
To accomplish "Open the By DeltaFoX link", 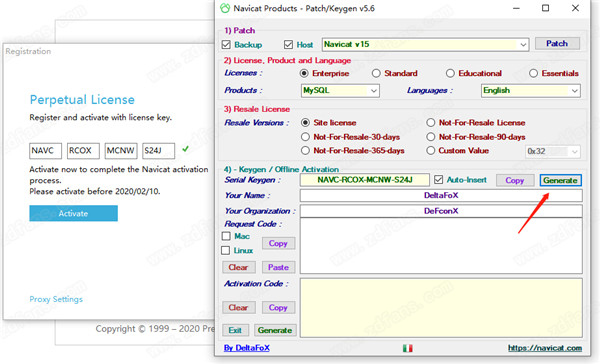I will [x=247, y=348].
